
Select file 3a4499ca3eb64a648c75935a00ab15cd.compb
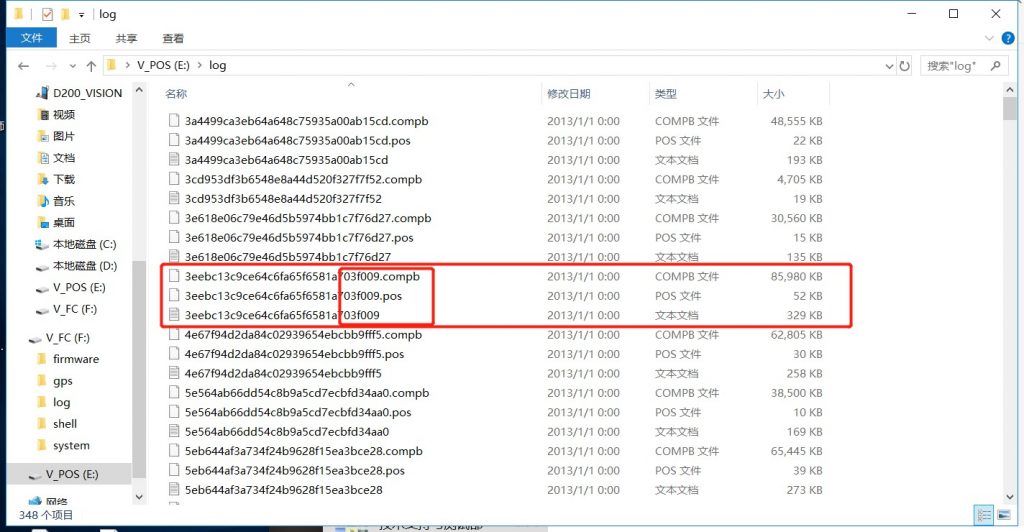[306, 121]
